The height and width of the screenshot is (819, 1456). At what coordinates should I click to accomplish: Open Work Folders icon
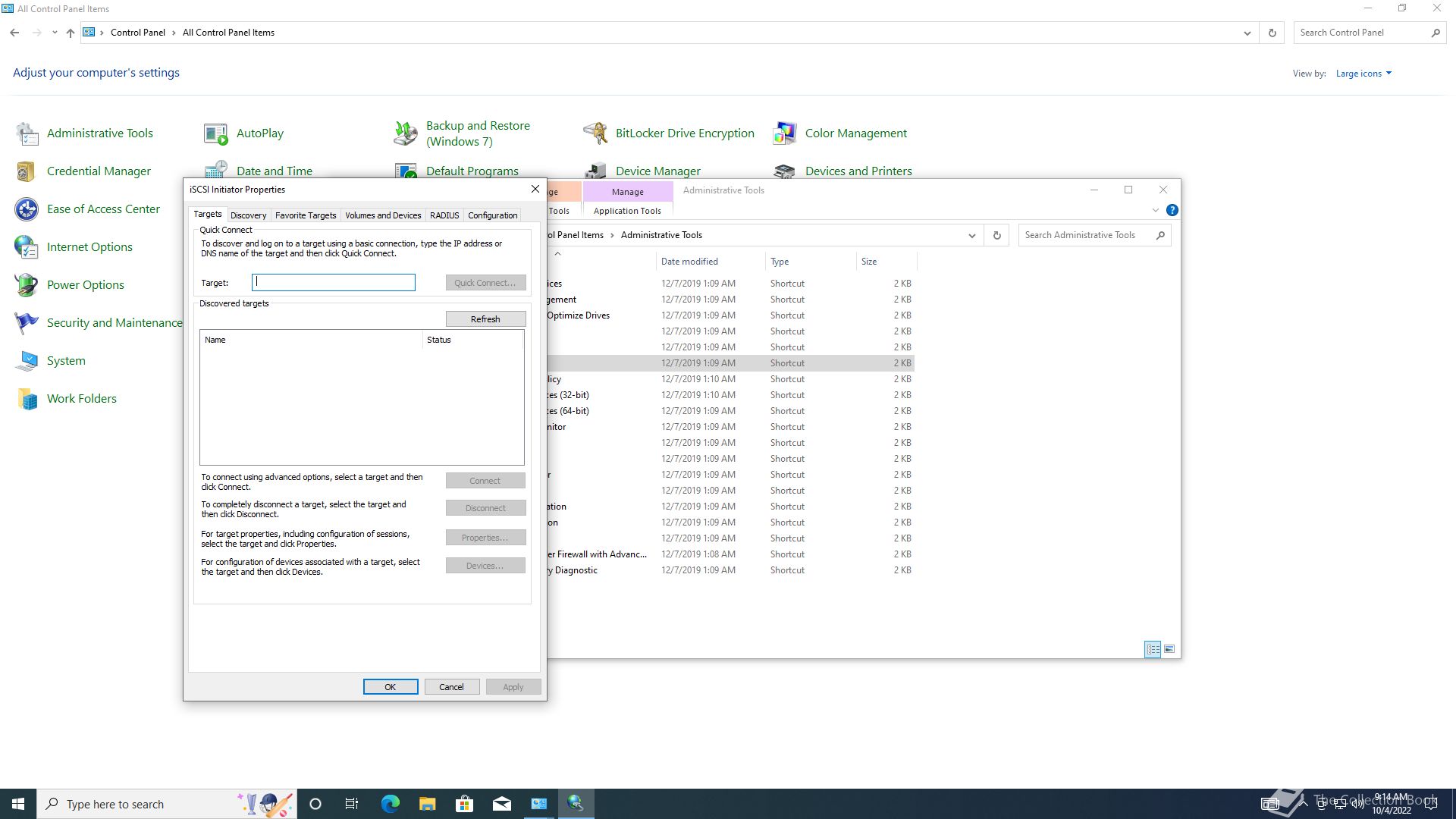click(27, 399)
